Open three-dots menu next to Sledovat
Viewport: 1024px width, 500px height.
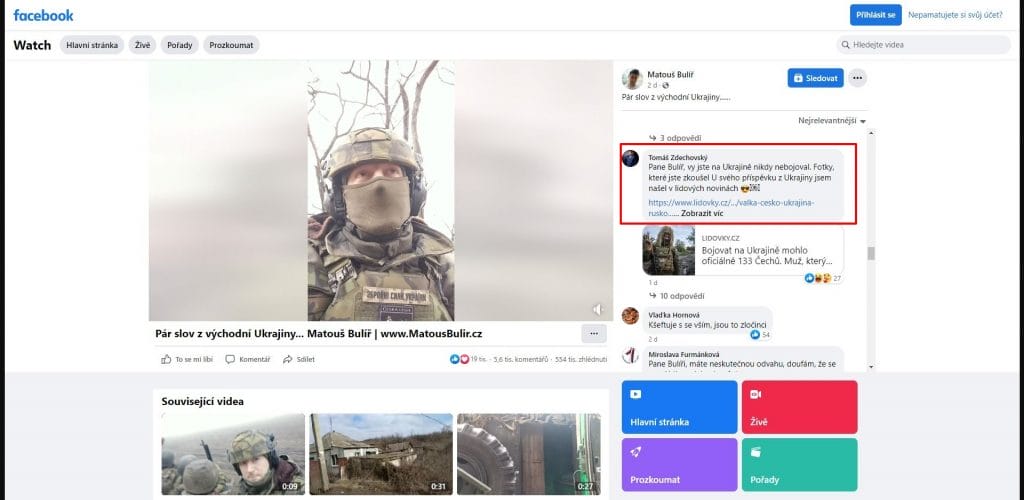tap(857, 78)
